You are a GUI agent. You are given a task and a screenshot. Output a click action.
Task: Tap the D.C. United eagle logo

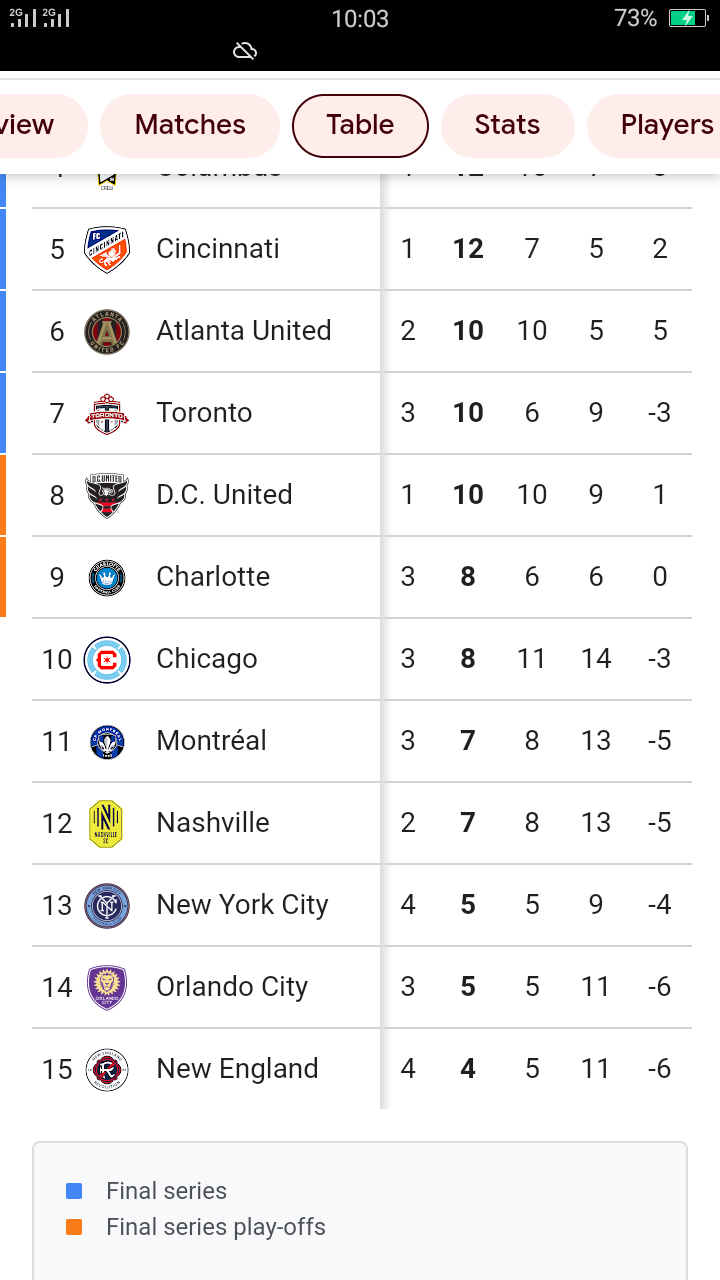(107, 495)
